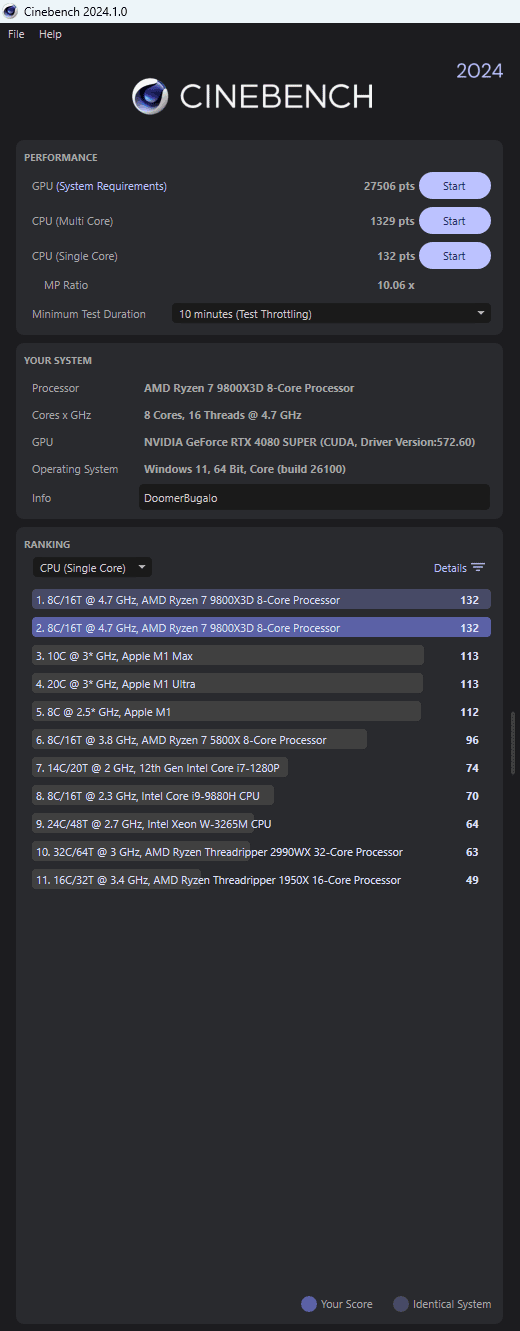This screenshot has height=1331, width=520.
Task: Click the 27506 pts GPU score
Action: coord(389,186)
